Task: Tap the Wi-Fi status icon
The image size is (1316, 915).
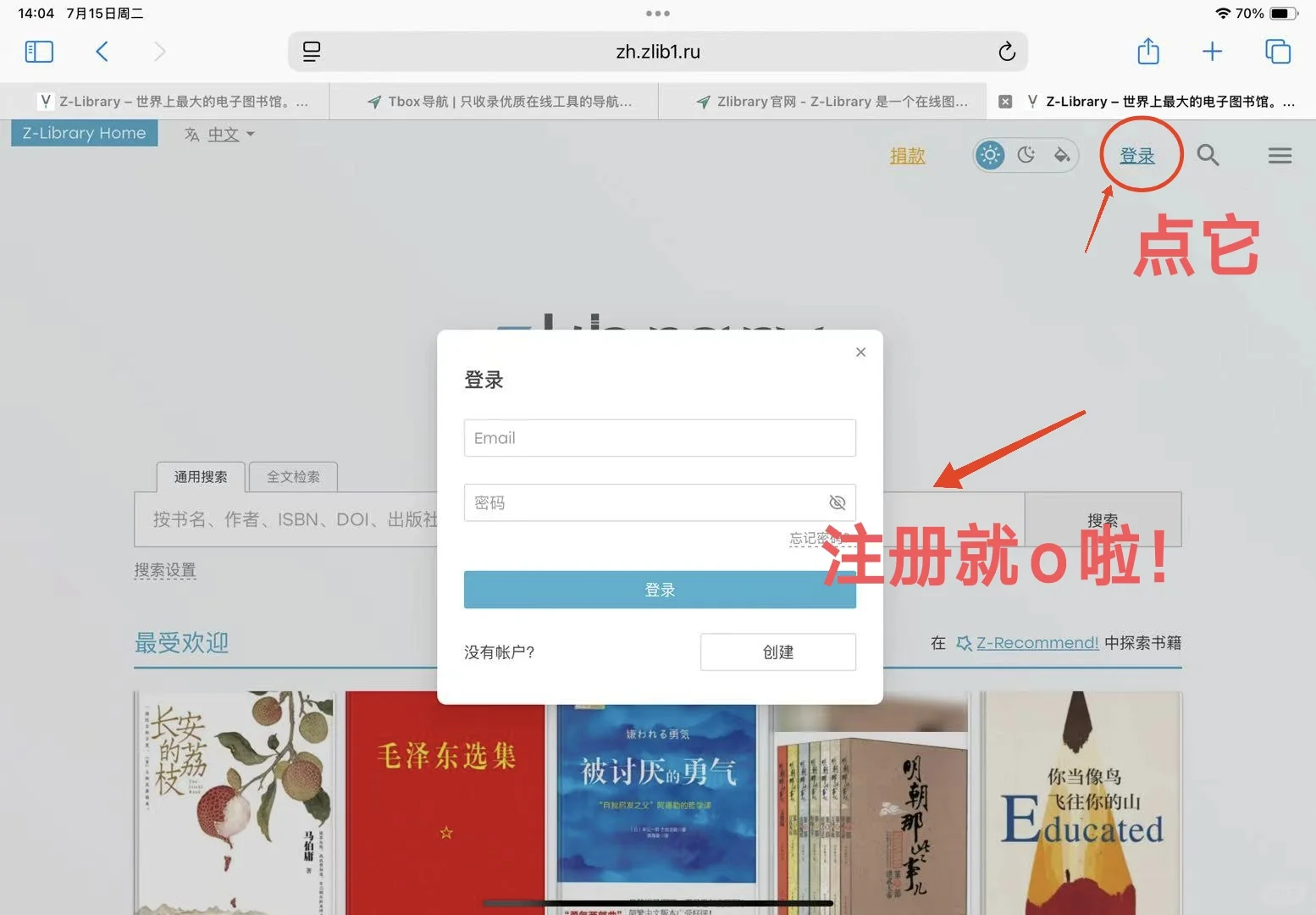Action: pyautogui.click(x=1222, y=14)
